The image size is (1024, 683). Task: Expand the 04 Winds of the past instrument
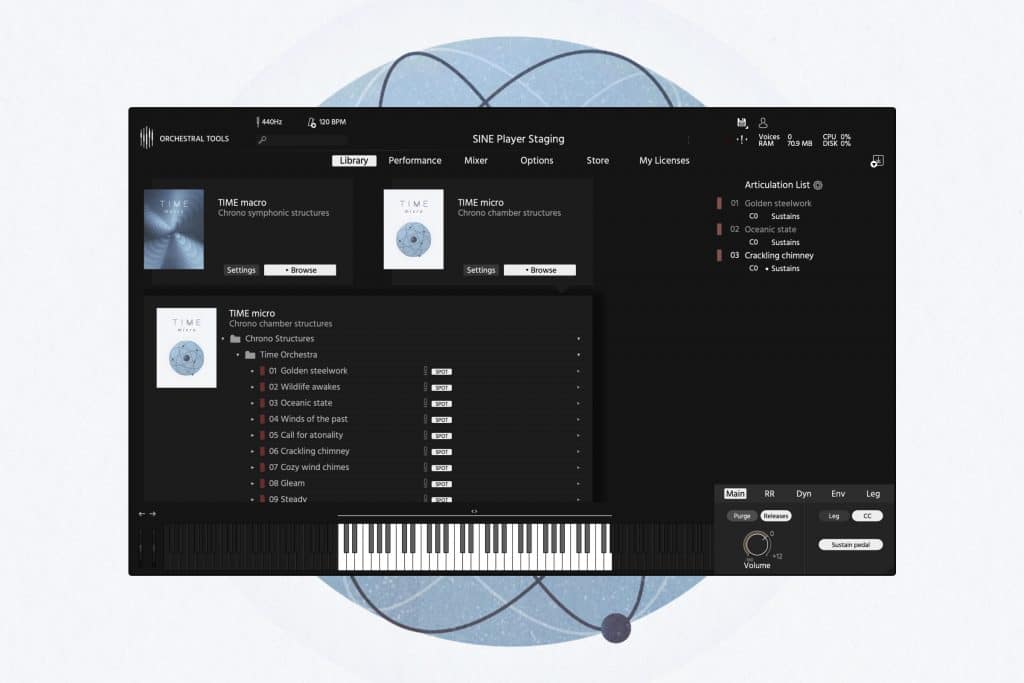(x=252, y=419)
